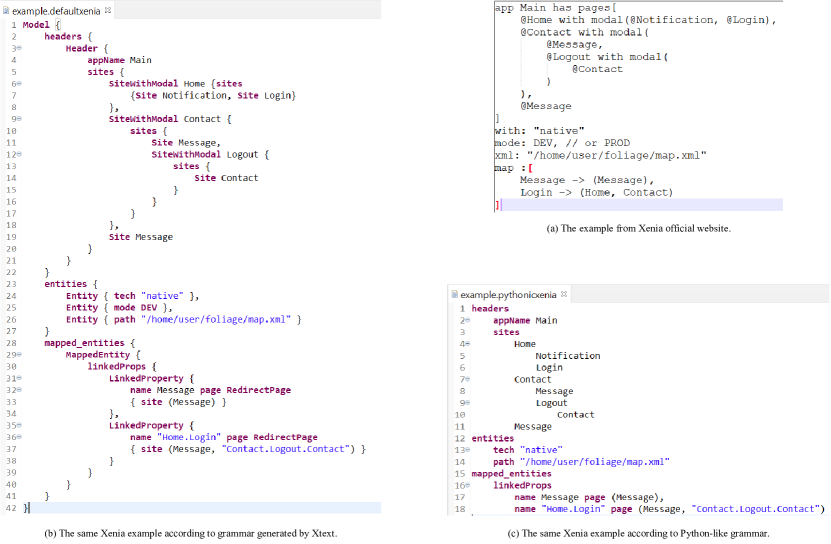Collapse linkedProps fold marker at pythonicxenia line 16
Image resolution: width=831 pixels, height=544 pixels.
click(467, 485)
